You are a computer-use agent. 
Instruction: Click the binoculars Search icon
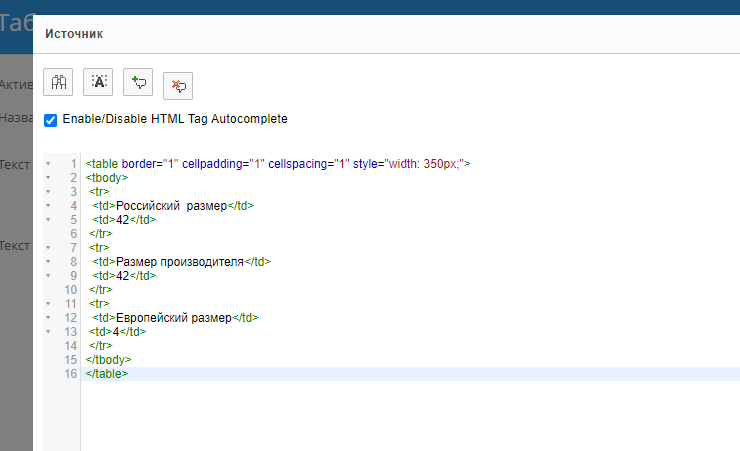pos(58,83)
